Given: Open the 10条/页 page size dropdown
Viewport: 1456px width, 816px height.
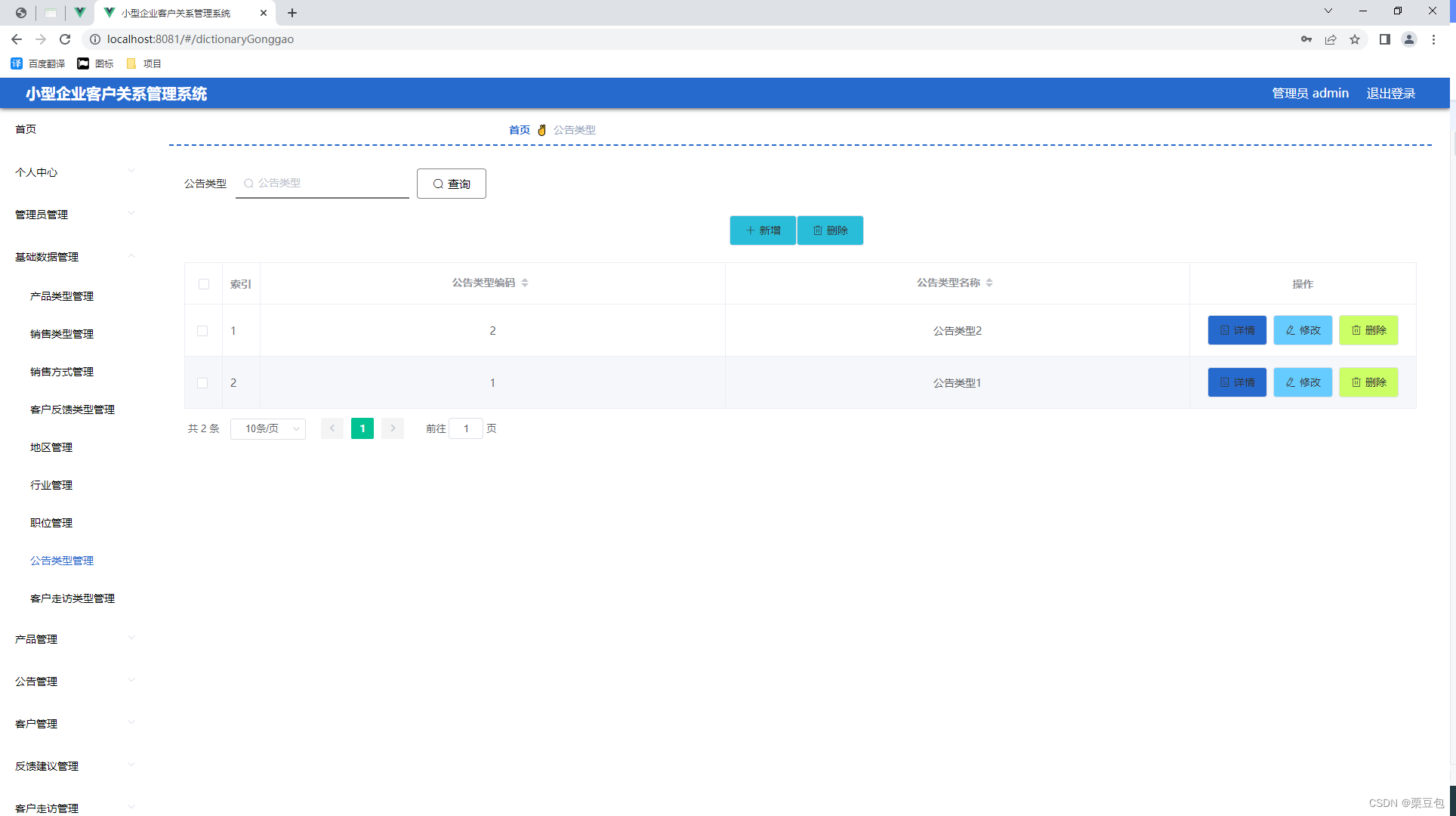Looking at the screenshot, I should [267, 428].
